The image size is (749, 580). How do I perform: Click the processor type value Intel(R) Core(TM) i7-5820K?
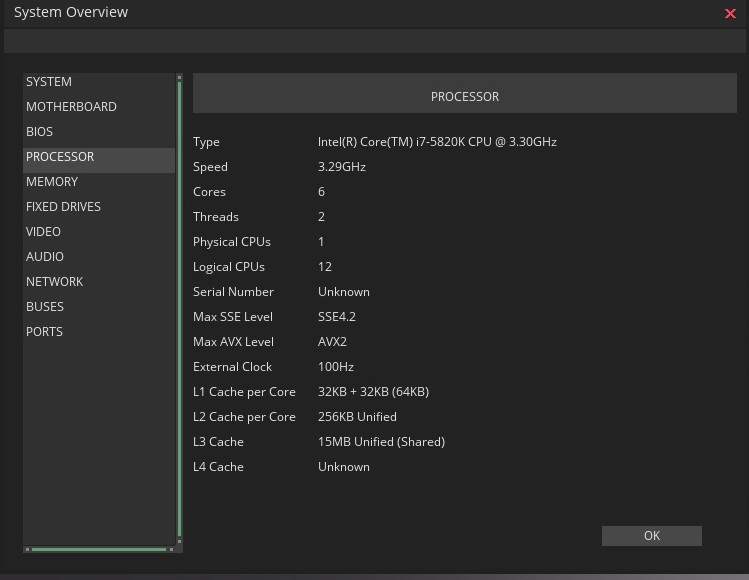pos(437,142)
